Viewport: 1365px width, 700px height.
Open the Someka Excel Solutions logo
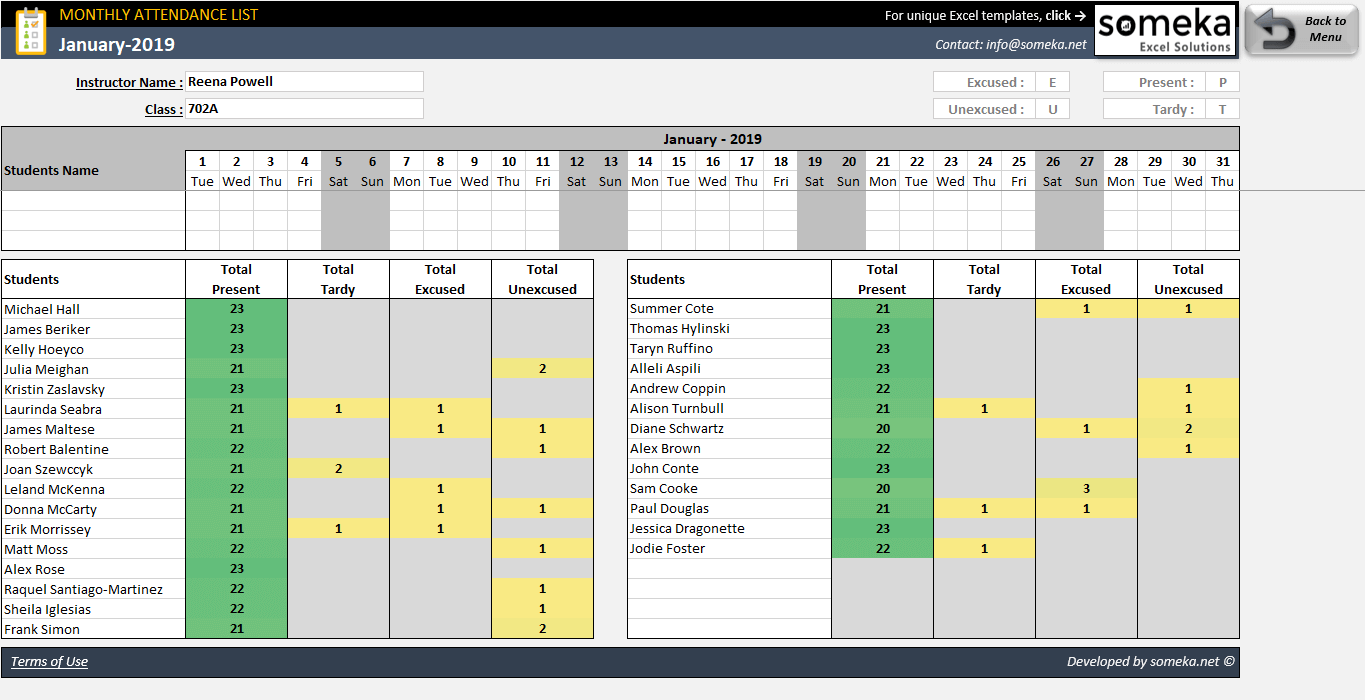coord(1165,30)
